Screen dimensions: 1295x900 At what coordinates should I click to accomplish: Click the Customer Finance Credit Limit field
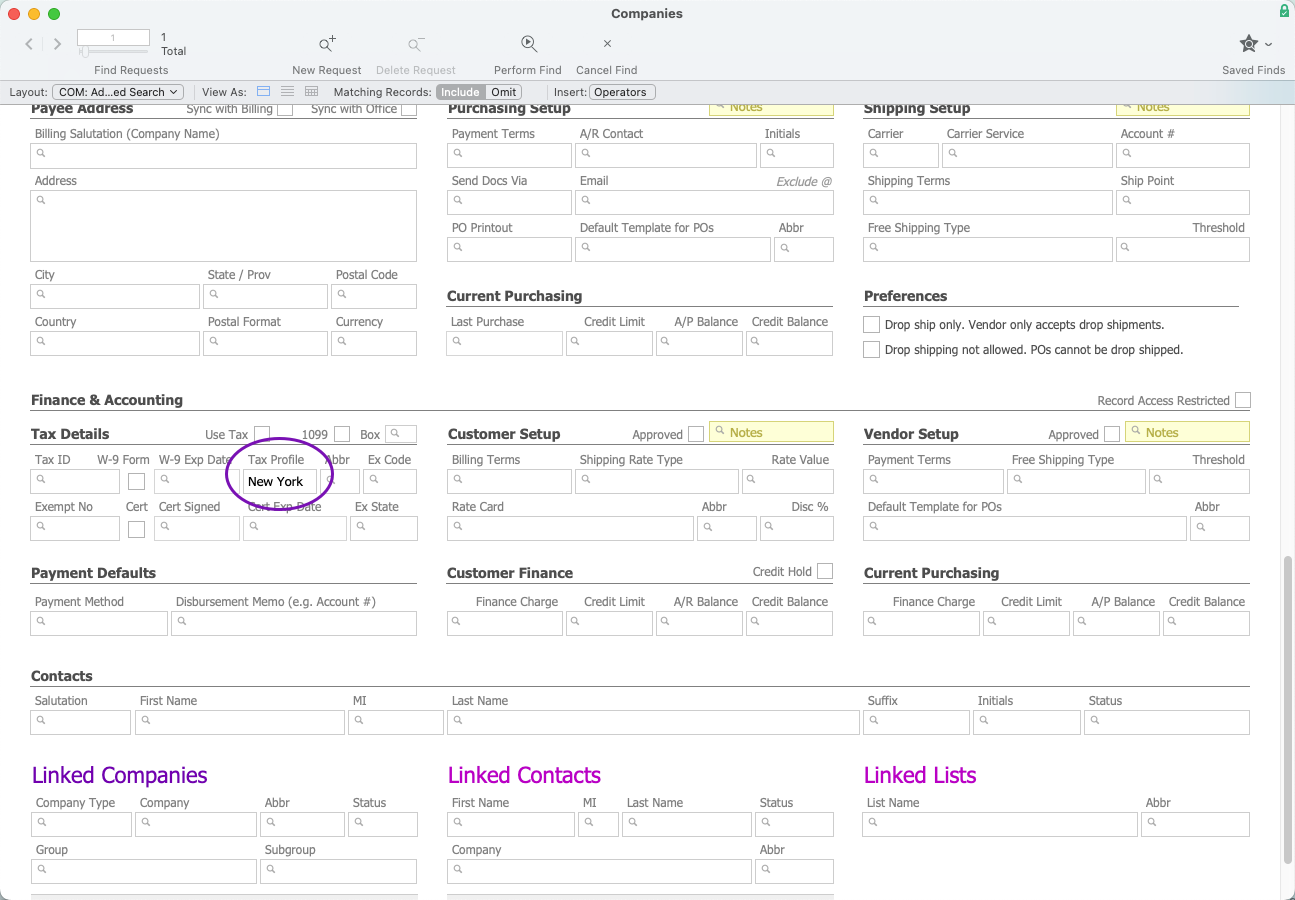[x=609, y=623]
